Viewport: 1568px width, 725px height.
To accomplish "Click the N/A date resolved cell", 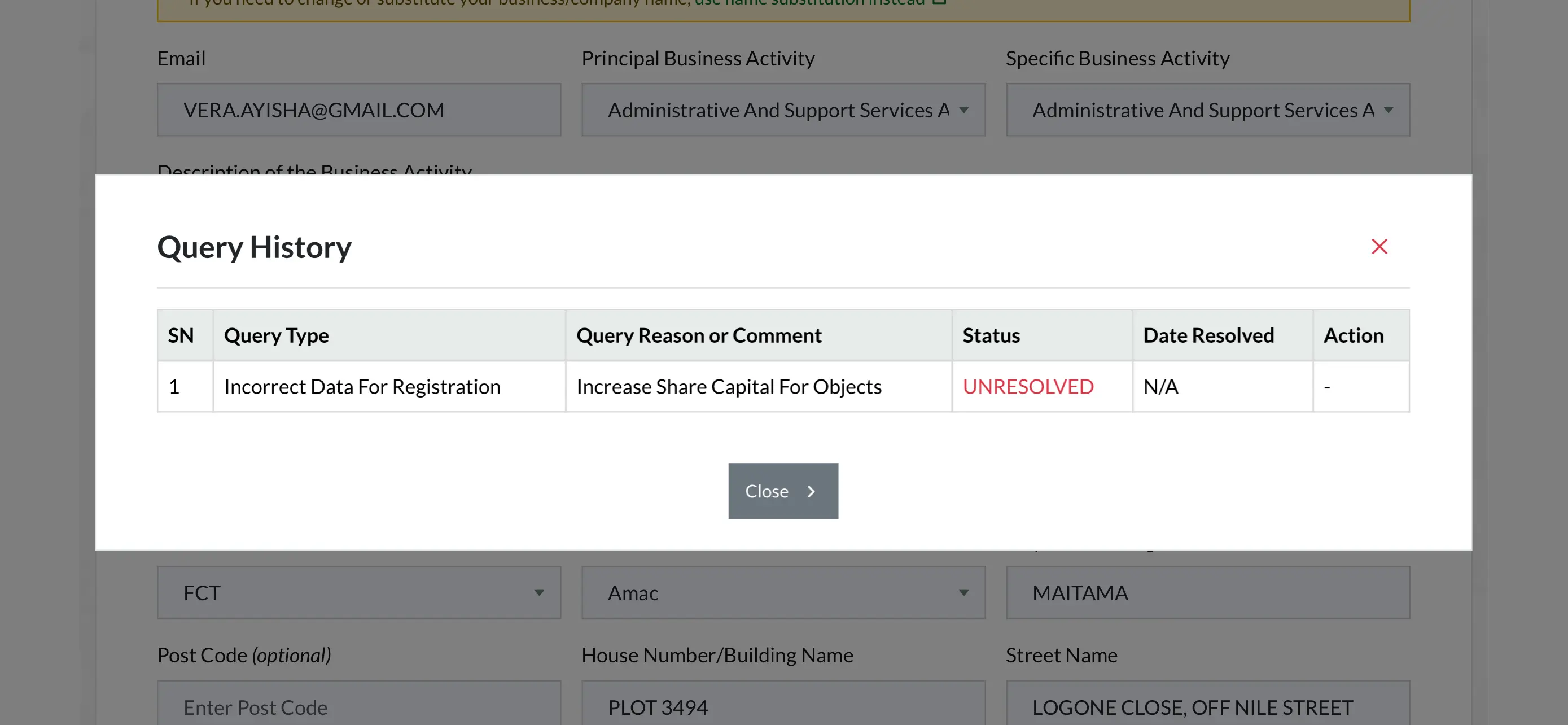I will pos(1222,387).
